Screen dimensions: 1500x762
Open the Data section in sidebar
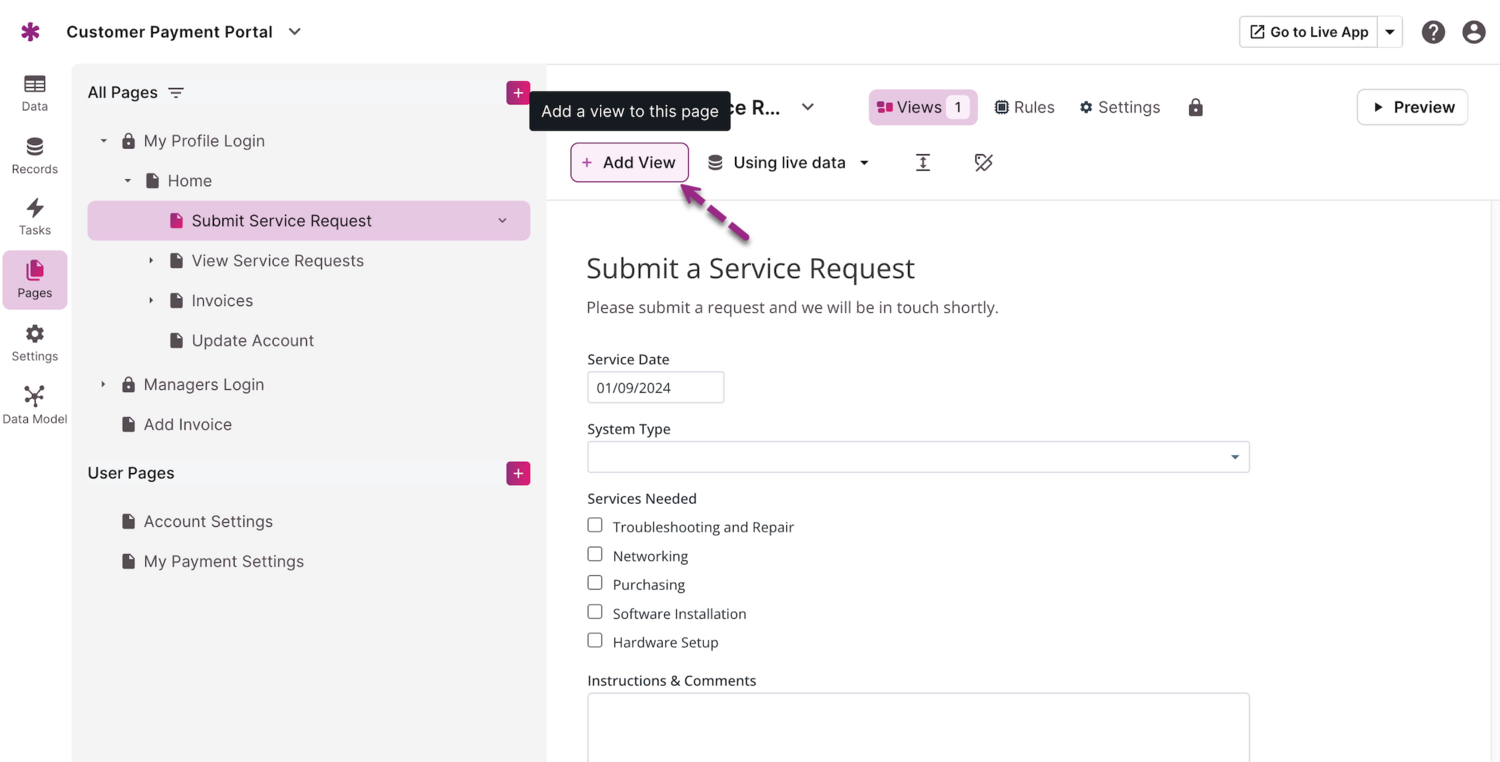tap(34, 92)
